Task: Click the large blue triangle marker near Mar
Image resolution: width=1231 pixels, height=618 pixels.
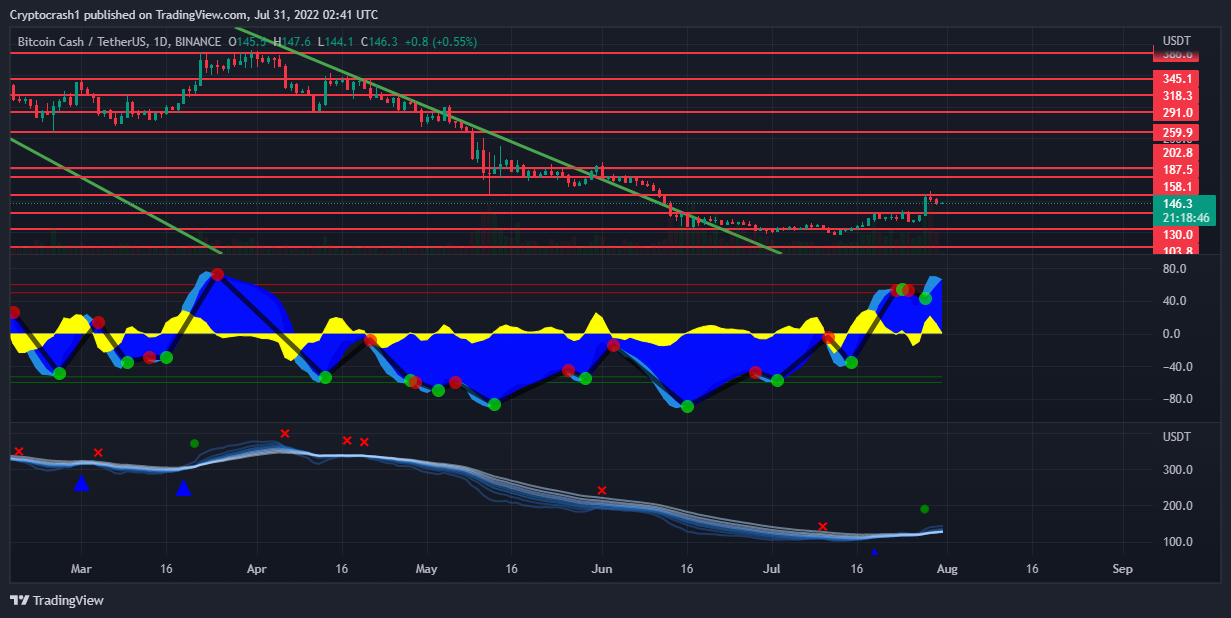Action: click(82, 484)
